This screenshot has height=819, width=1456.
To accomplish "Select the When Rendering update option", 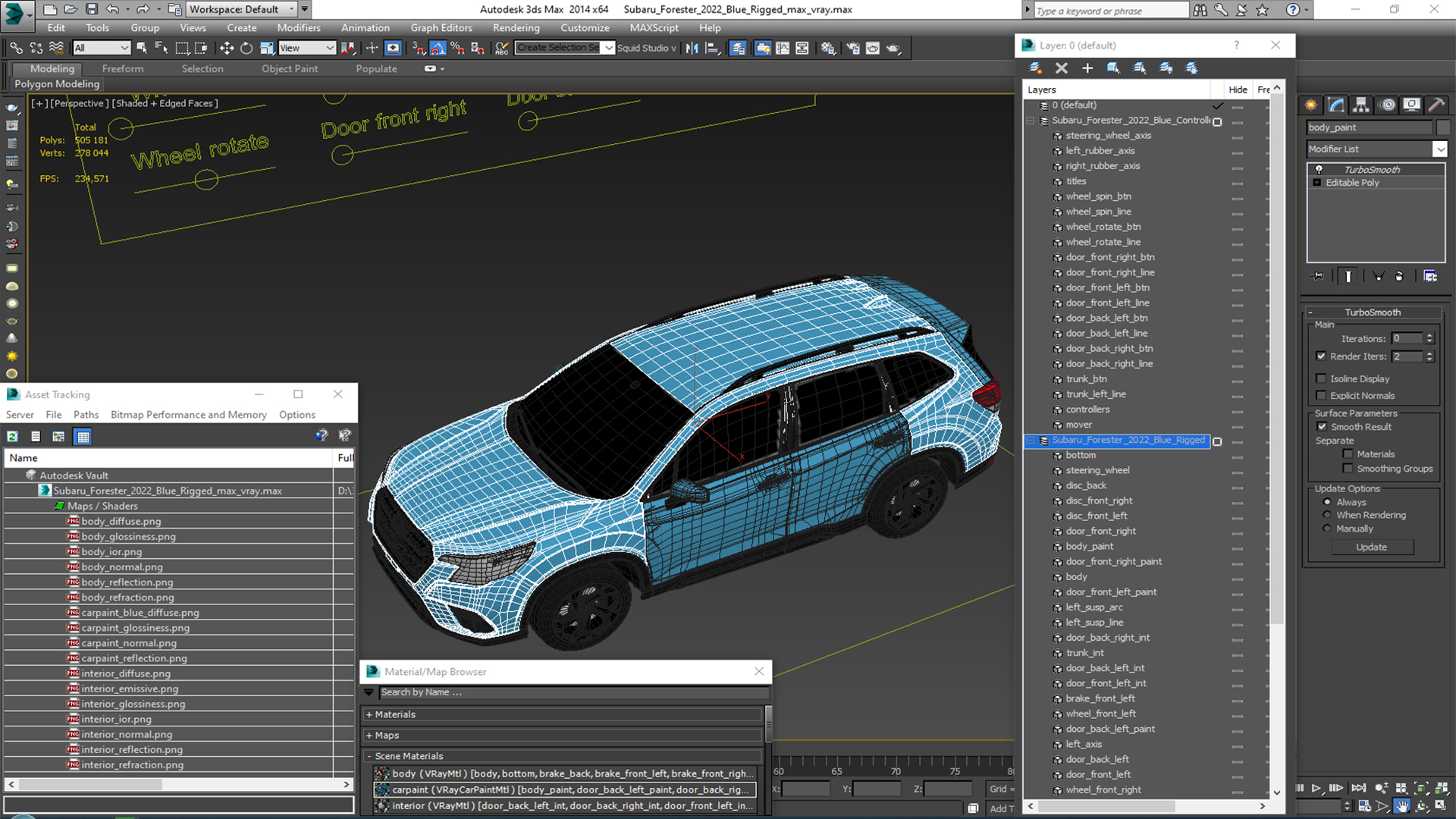I will tap(1327, 515).
